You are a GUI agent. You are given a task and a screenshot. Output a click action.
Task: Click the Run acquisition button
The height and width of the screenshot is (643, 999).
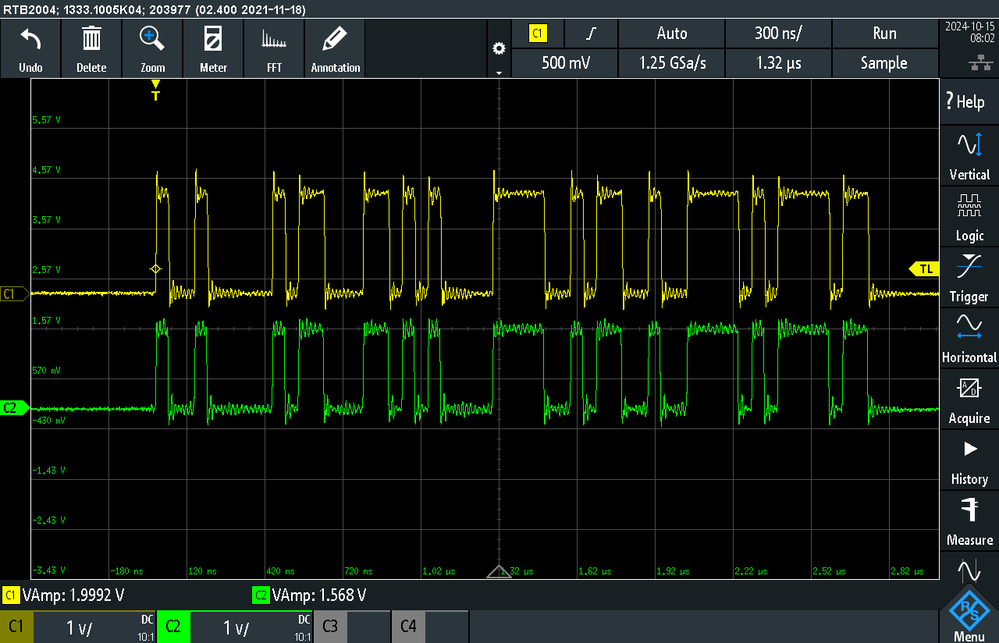tap(884, 33)
